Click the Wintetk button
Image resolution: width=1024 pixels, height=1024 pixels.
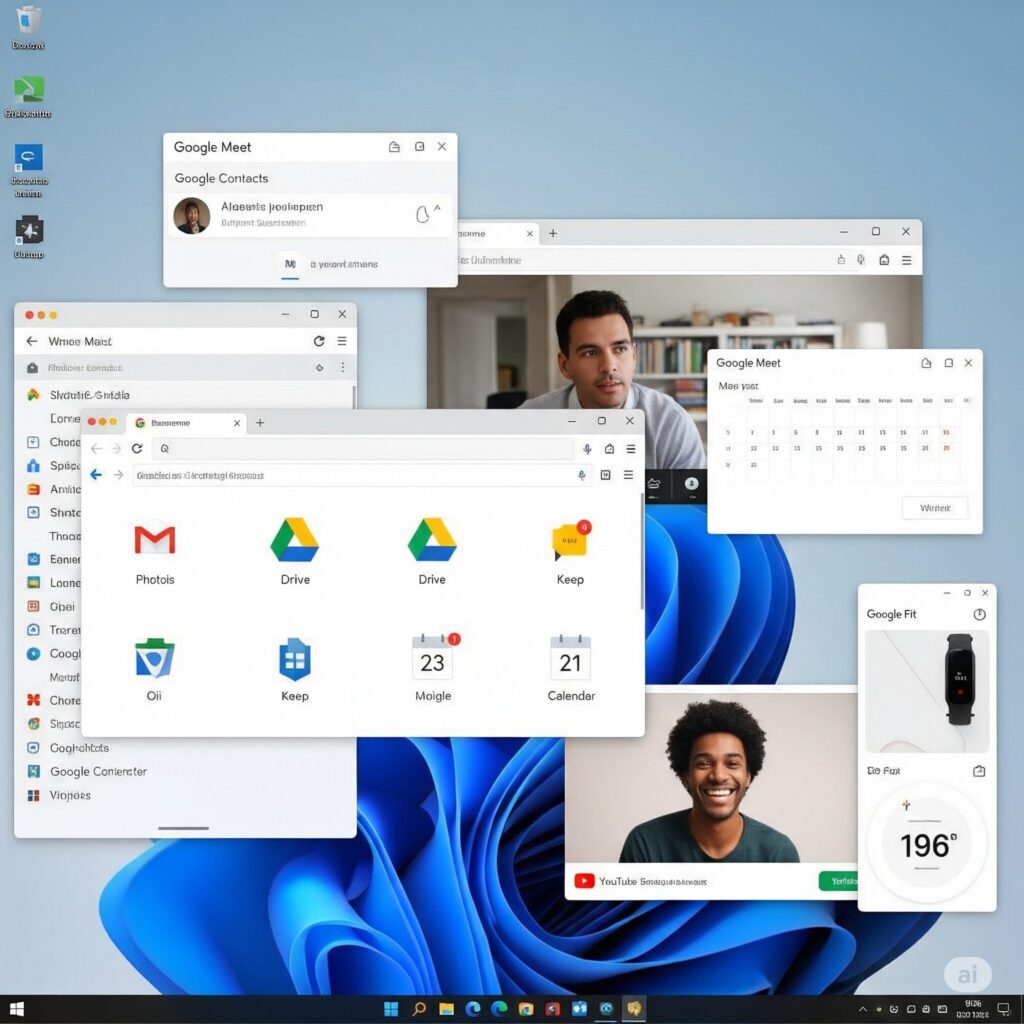[935, 508]
